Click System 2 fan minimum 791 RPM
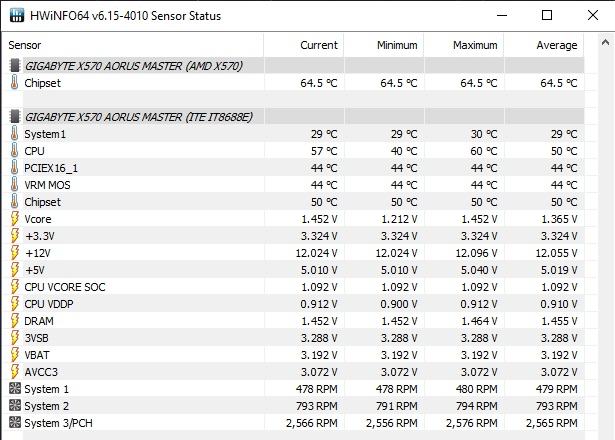The width and height of the screenshot is (615, 440). (397, 406)
